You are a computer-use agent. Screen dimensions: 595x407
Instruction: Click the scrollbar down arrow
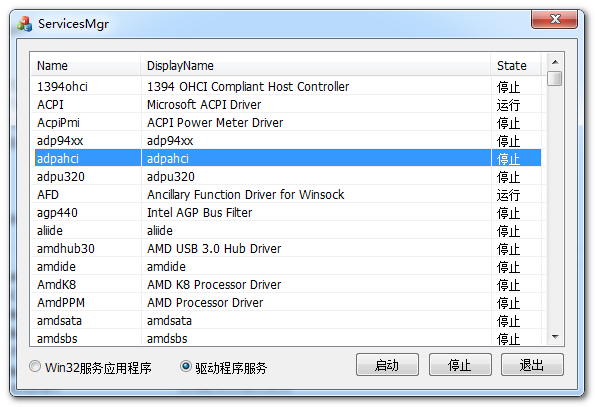555,336
